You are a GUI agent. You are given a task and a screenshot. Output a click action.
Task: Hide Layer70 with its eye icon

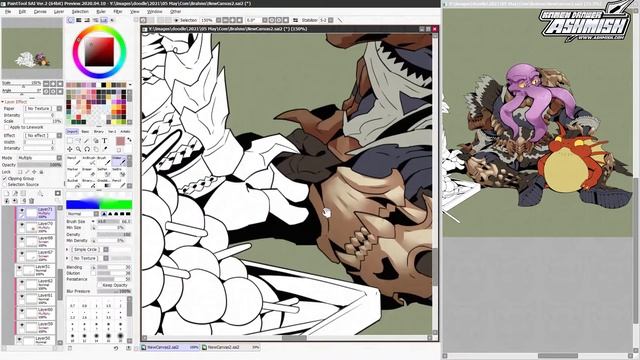pyautogui.click(x=22, y=224)
